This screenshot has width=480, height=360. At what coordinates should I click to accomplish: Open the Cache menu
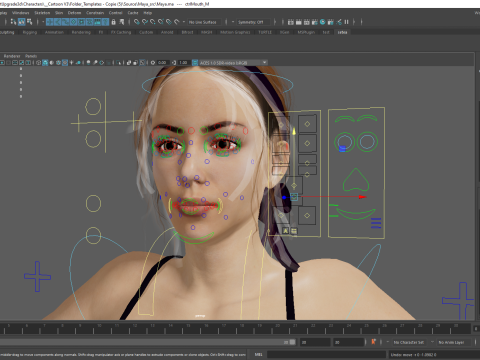[x=133, y=13]
